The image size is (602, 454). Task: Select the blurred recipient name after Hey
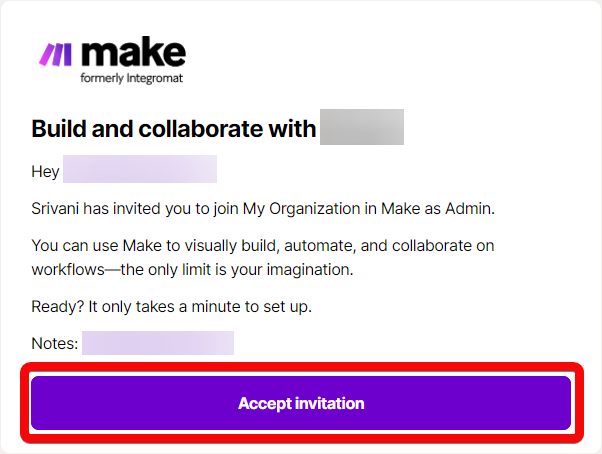(139, 170)
